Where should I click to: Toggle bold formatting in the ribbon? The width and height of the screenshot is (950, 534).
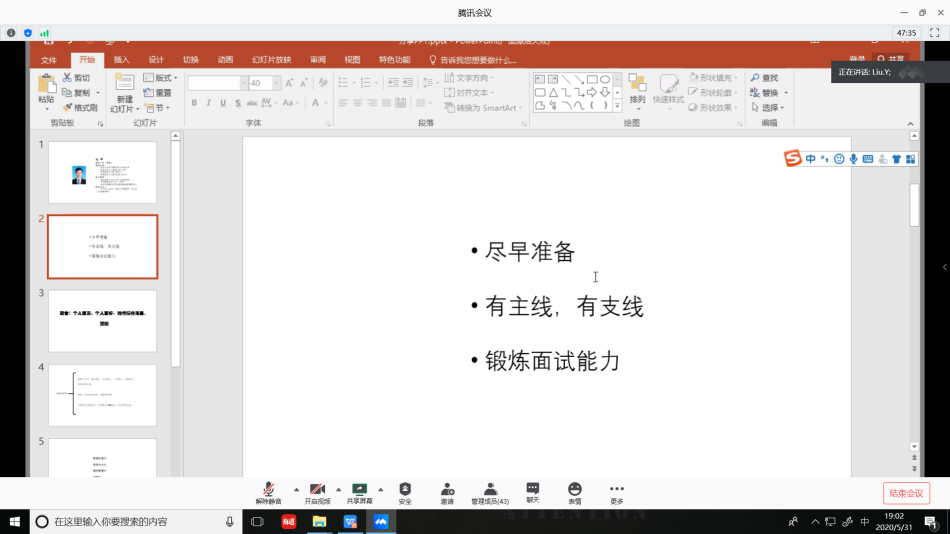coord(194,103)
